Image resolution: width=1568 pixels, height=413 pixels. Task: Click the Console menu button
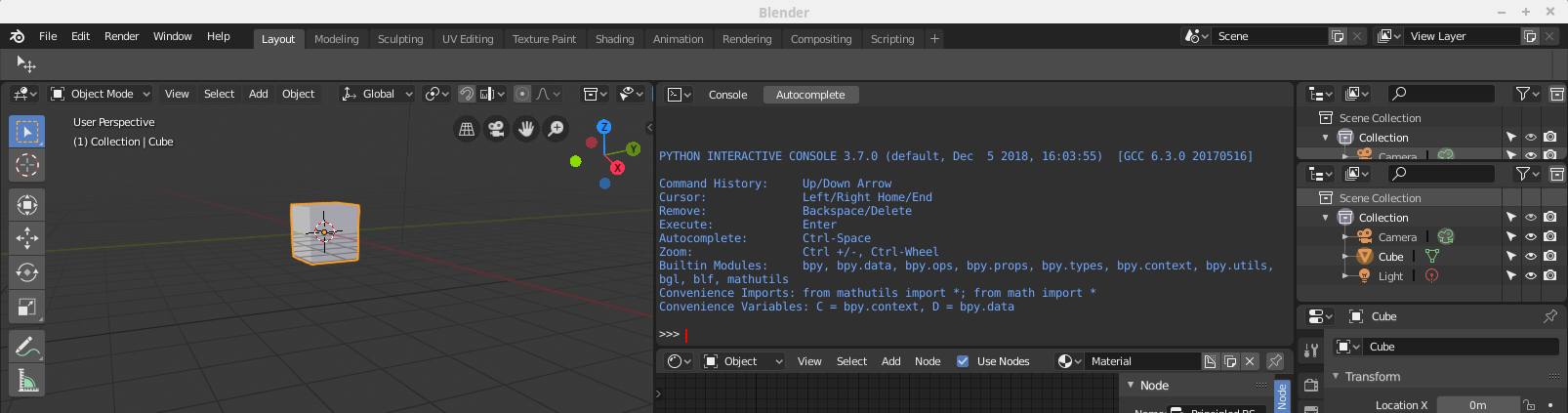point(727,95)
